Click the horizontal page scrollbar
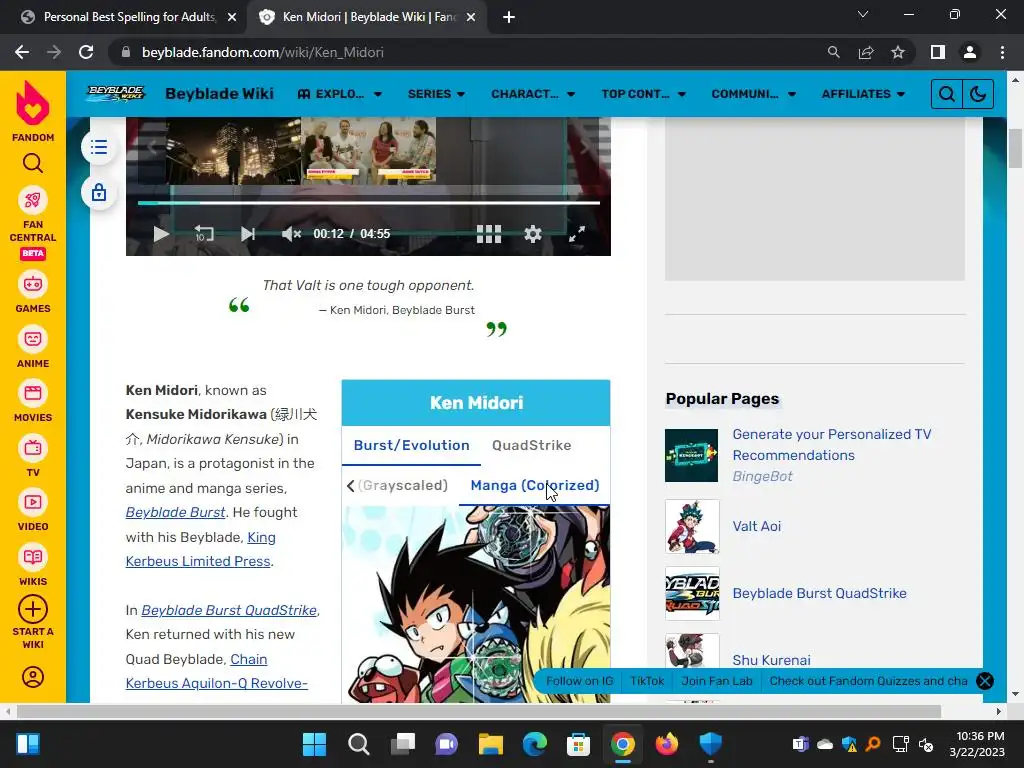Image resolution: width=1024 pixels, height=768 pixels. pyautogui.click(x=479, y=711)
